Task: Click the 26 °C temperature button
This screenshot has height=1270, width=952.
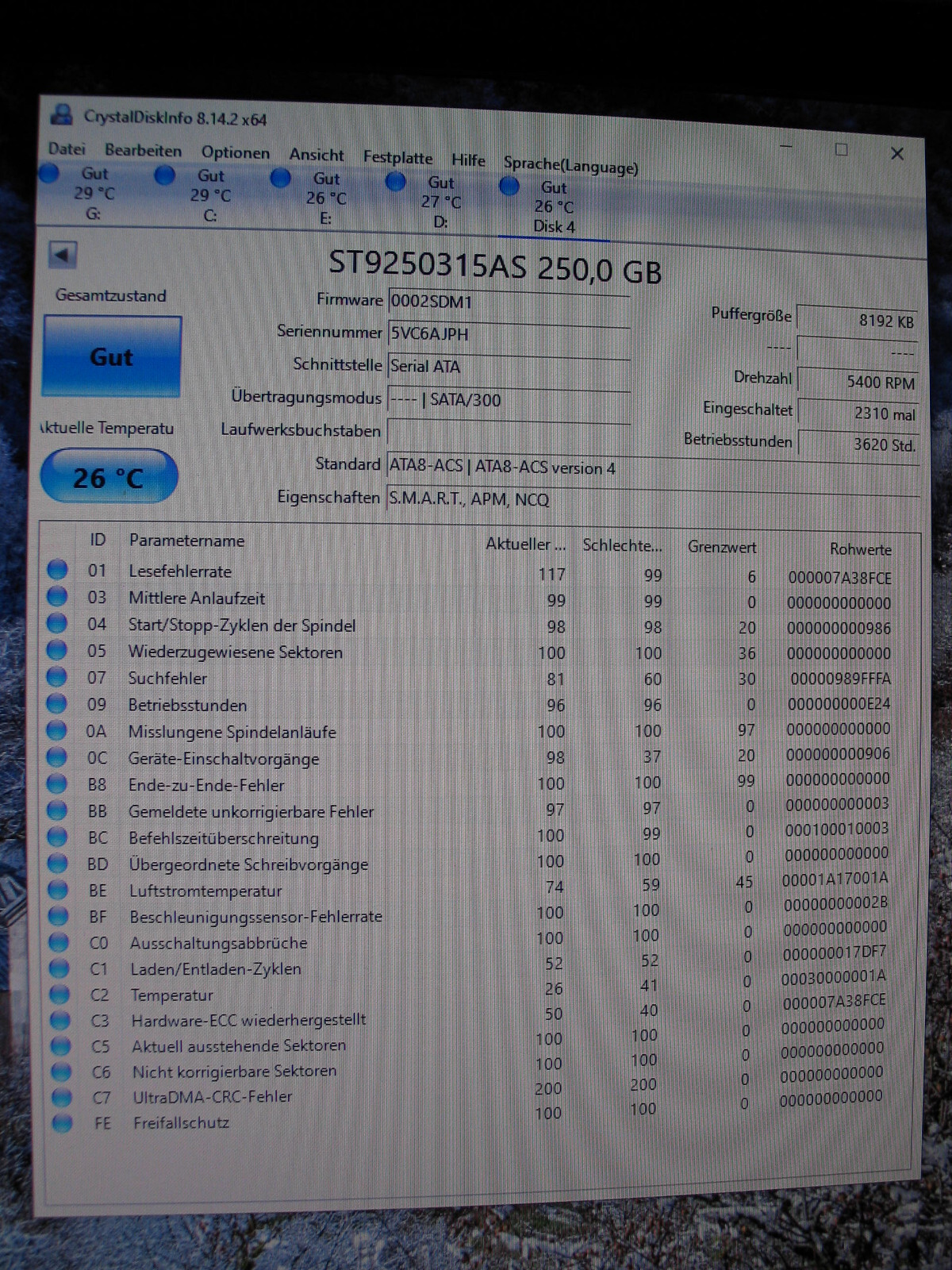Action: click(x=109, y=476)
